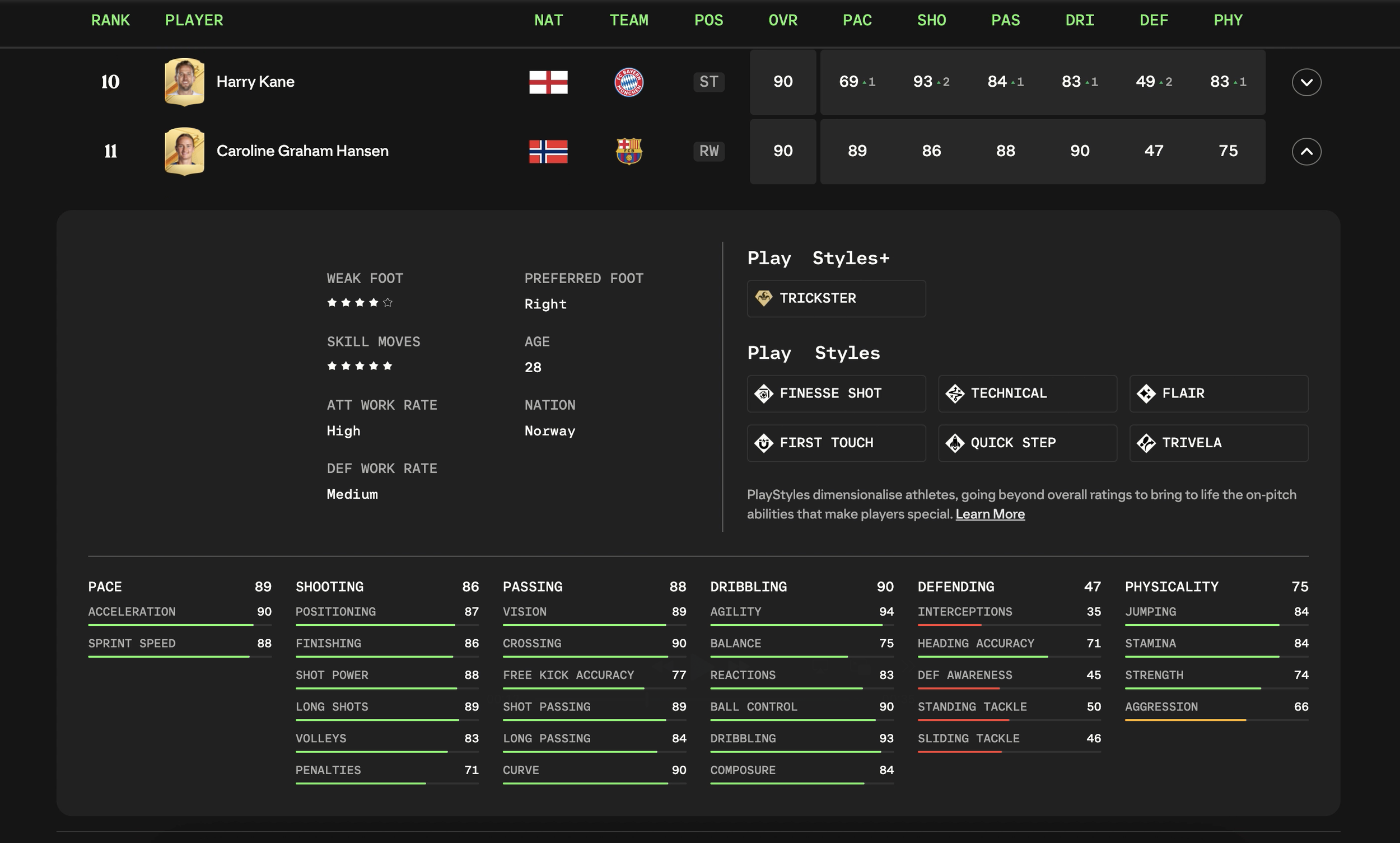The height and width of the screenshot is (843, 1400).
Task: Click the SHOOTING category heading
Action: 329,586
